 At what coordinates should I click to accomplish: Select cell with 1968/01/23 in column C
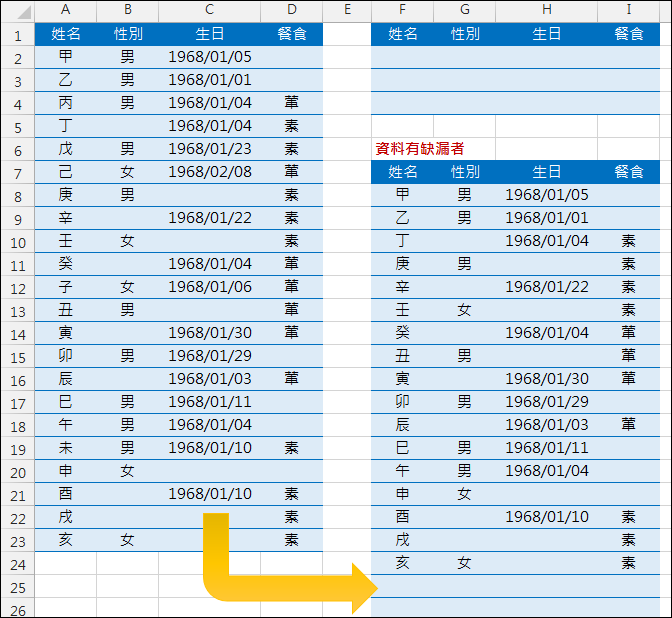(209, 149)
